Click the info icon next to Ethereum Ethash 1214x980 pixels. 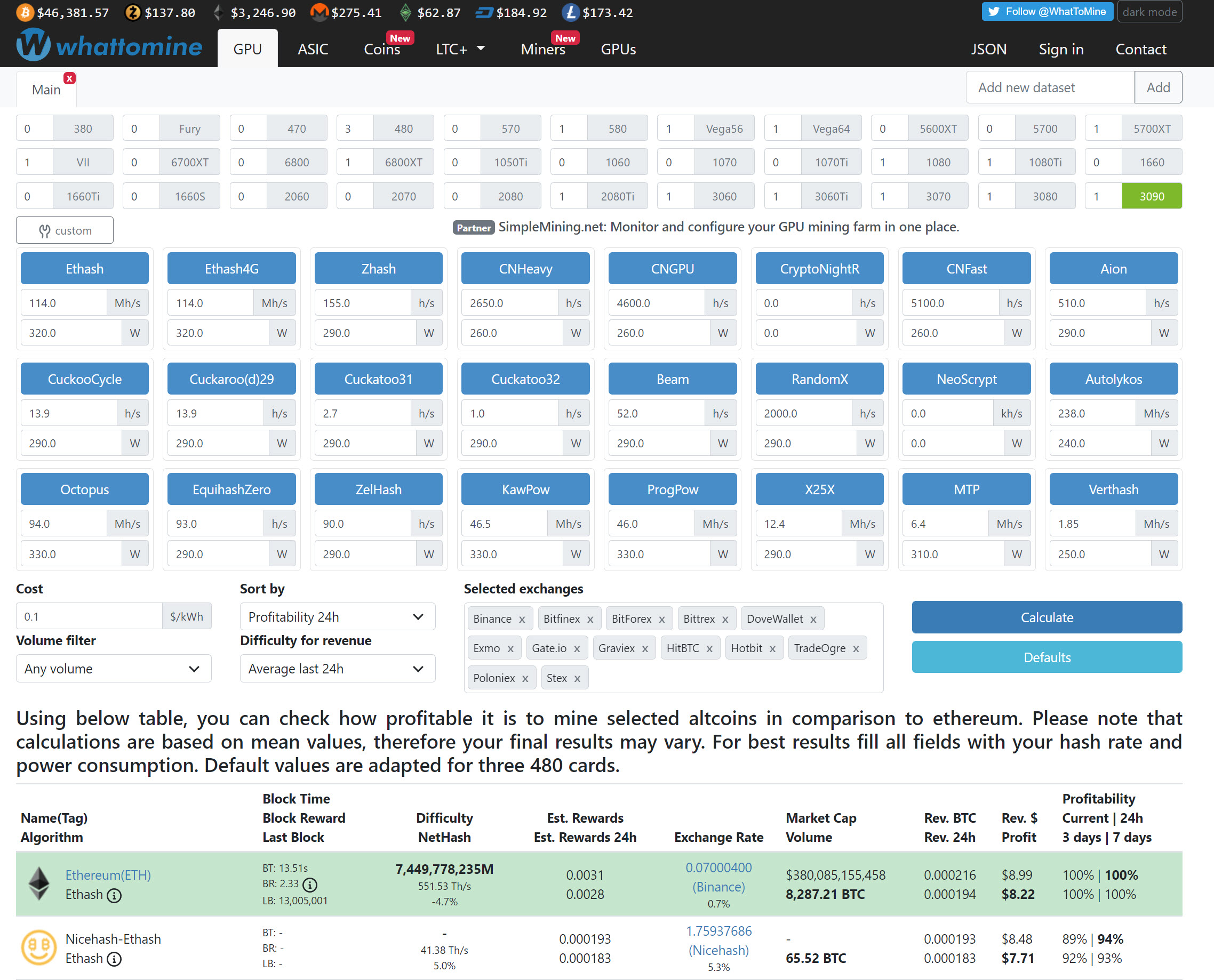[x=114, y=895]
